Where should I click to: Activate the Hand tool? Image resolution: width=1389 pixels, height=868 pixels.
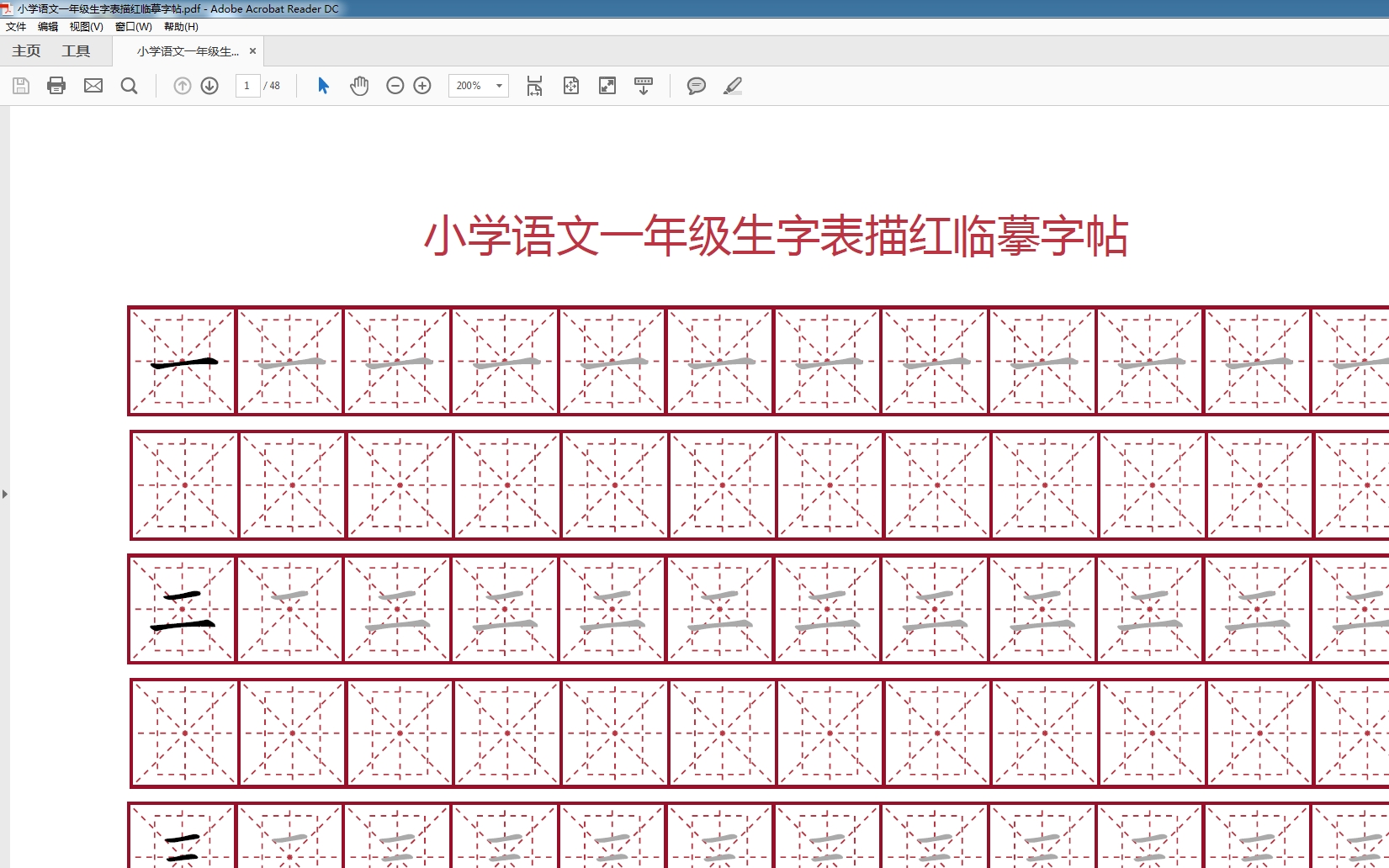point(359,85)
